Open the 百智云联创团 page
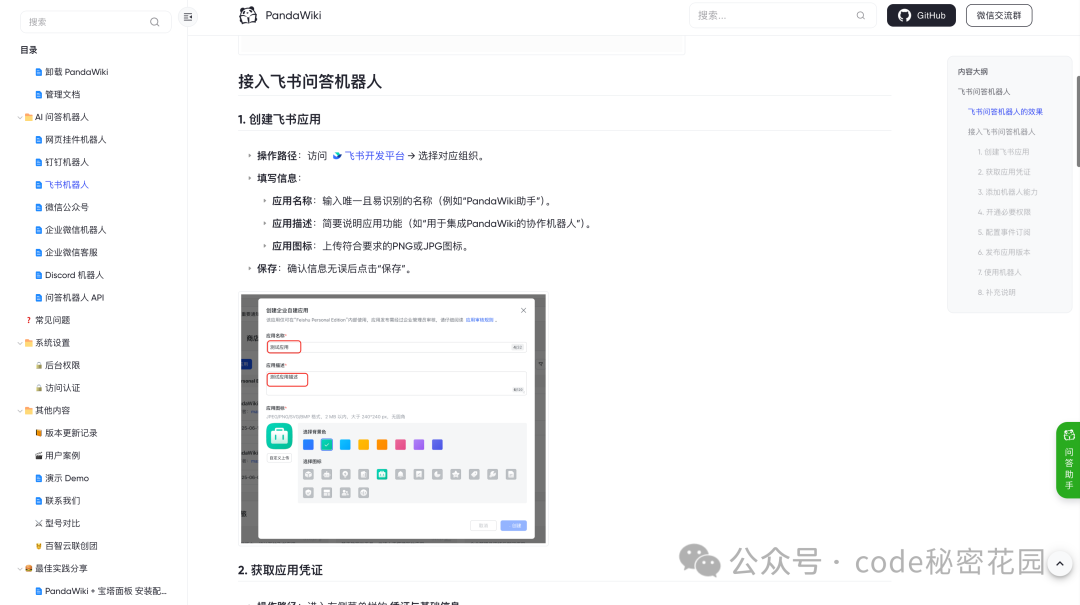The width and height of the screenshot is (1080, 605). (x=71, y=546)
